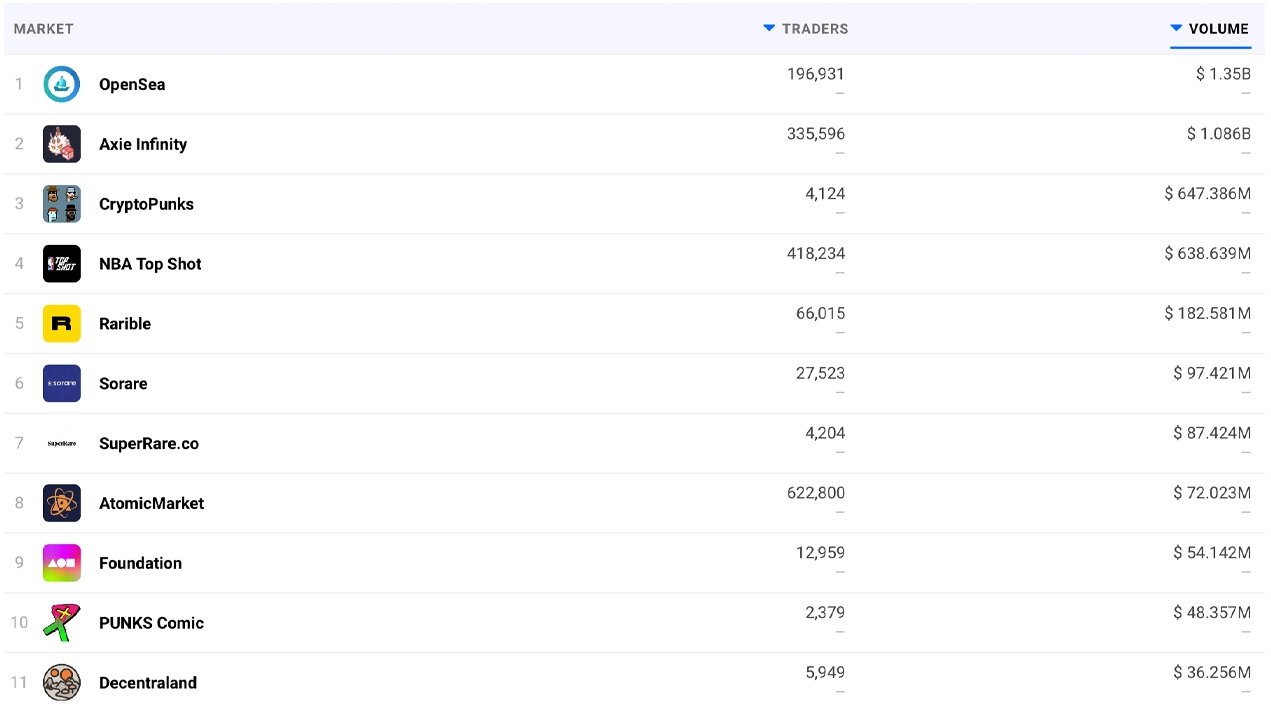Click the volume value $ 647.386M

click(1208, 194)
